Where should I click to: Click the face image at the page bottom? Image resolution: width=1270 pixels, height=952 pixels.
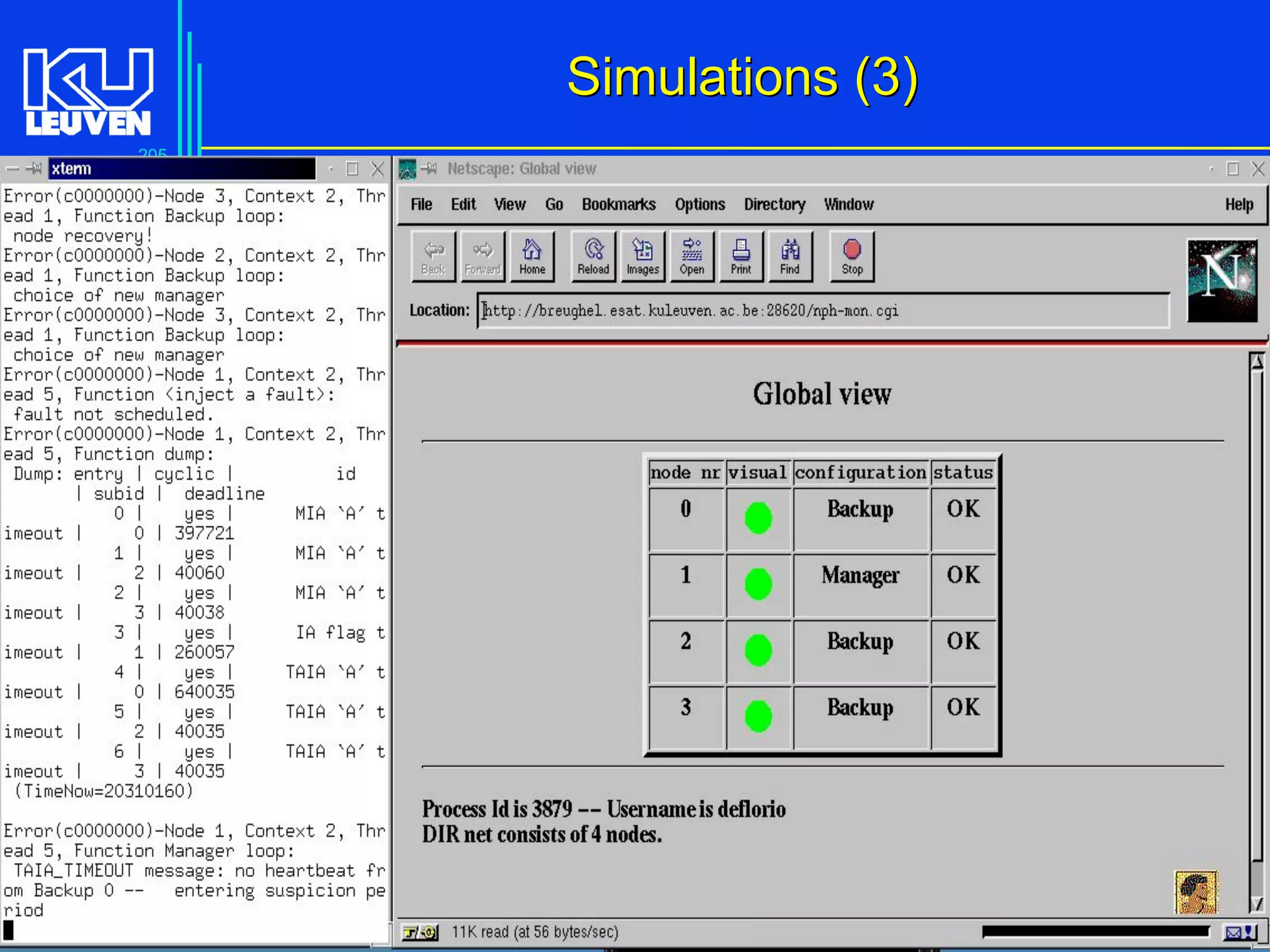(x=1197, y=892)
